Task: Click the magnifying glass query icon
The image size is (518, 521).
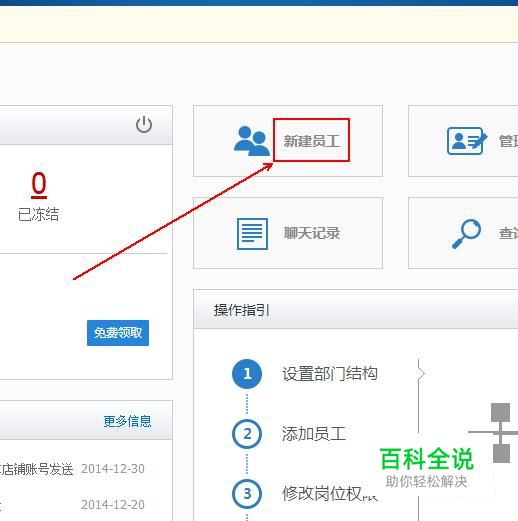Action: 466,233
